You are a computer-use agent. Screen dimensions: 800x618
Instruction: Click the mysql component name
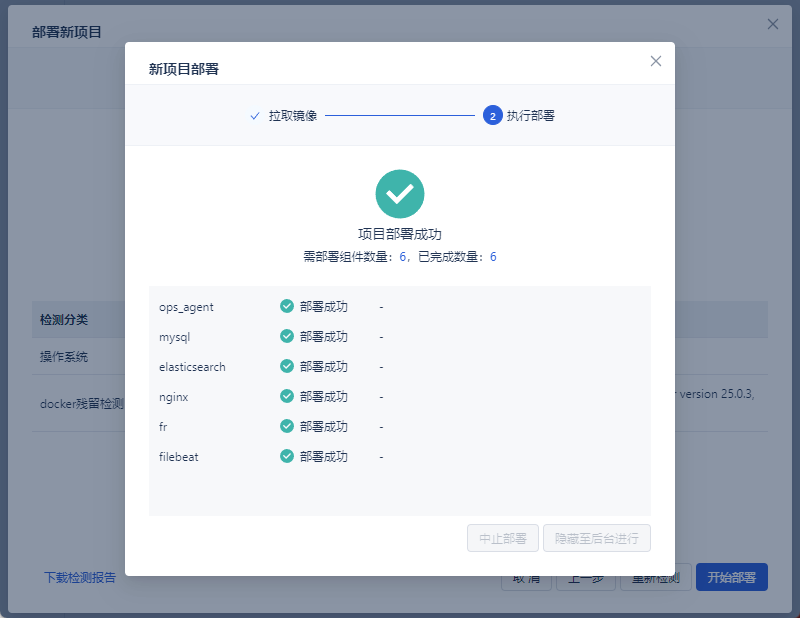coord(174,337)
